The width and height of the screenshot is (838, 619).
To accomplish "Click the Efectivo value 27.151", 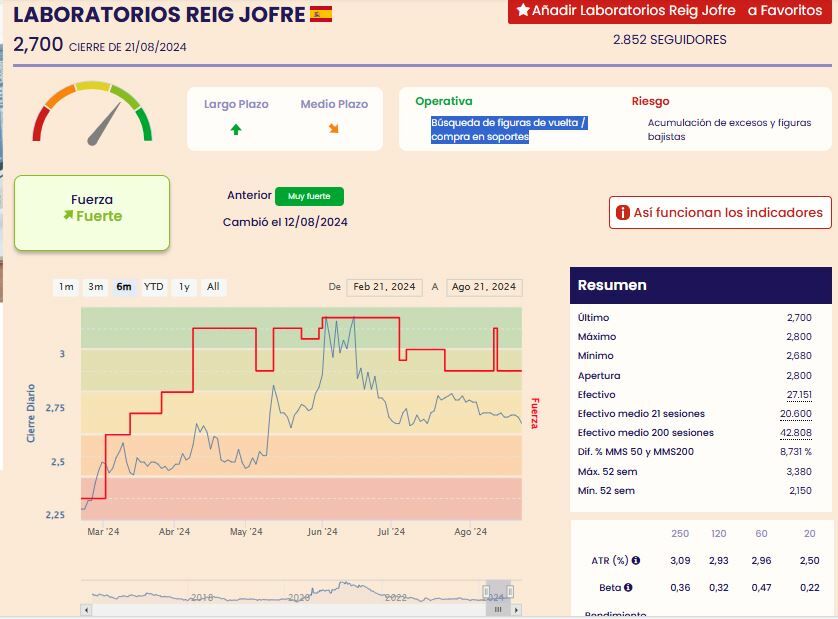I will [x=799, y=395].
